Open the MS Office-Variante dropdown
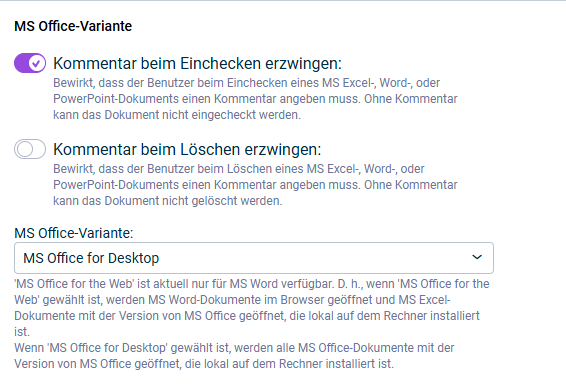 tap(254, 258)
